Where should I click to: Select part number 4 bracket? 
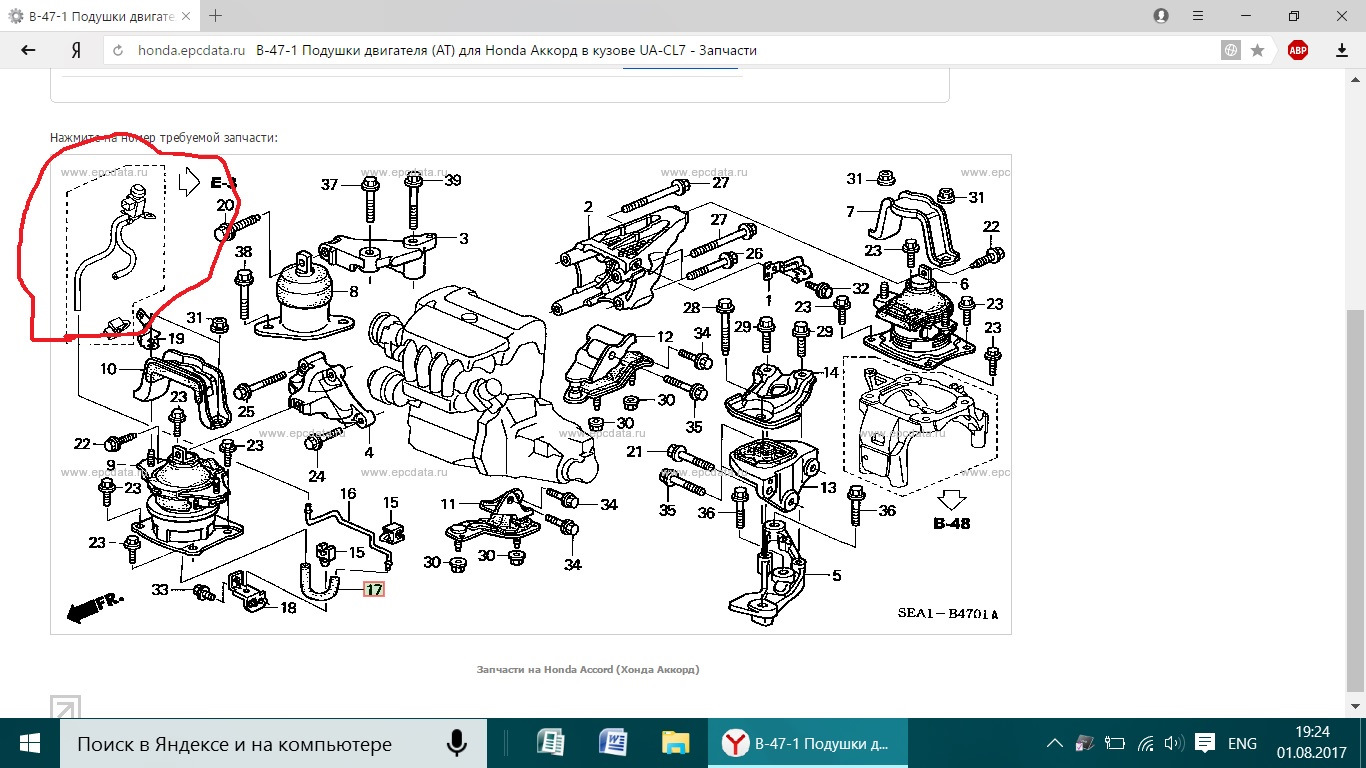[368, 452]
